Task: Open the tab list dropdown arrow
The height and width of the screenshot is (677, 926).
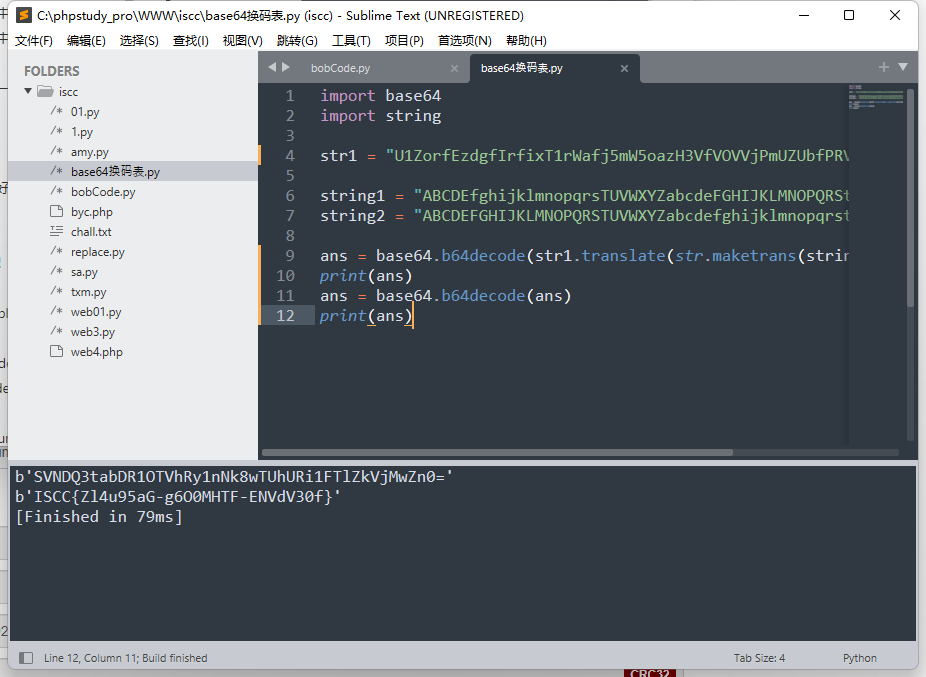Action: click(x=903, y=67)
